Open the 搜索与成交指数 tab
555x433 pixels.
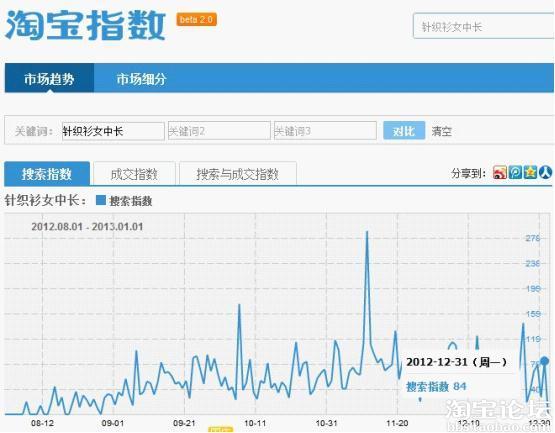click(x=238, y=174)
